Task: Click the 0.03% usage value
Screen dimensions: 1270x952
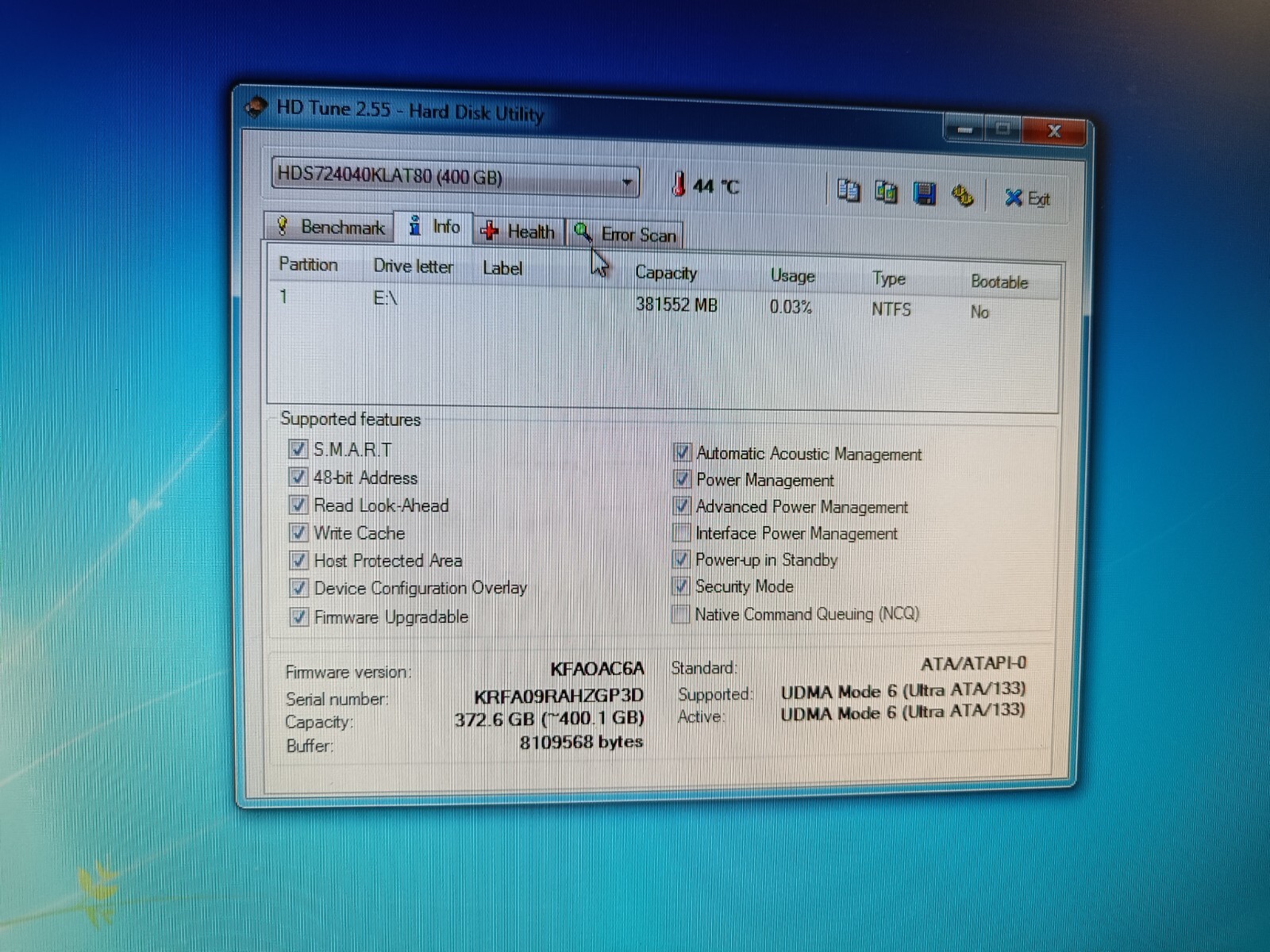Action: point(791,307)
